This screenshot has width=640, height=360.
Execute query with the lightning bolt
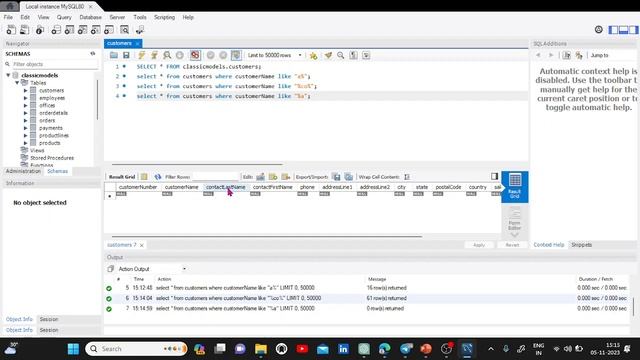[x=142, y=55]
